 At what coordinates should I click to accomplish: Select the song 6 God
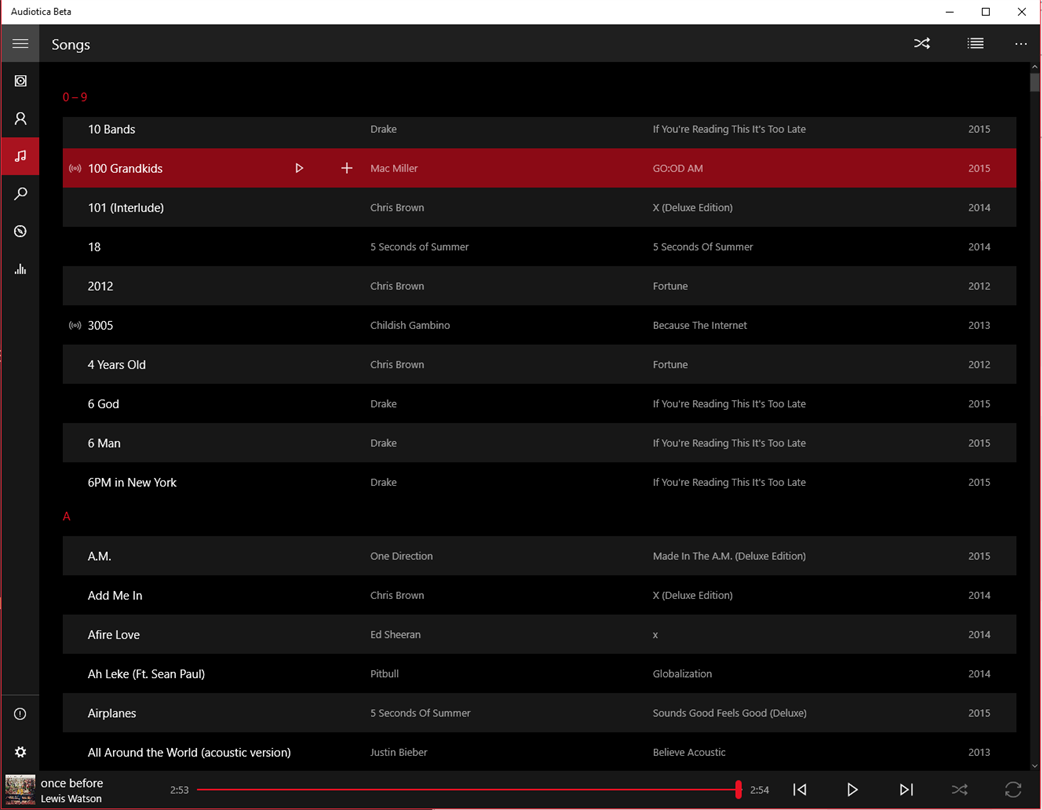(x=539, y=403)
